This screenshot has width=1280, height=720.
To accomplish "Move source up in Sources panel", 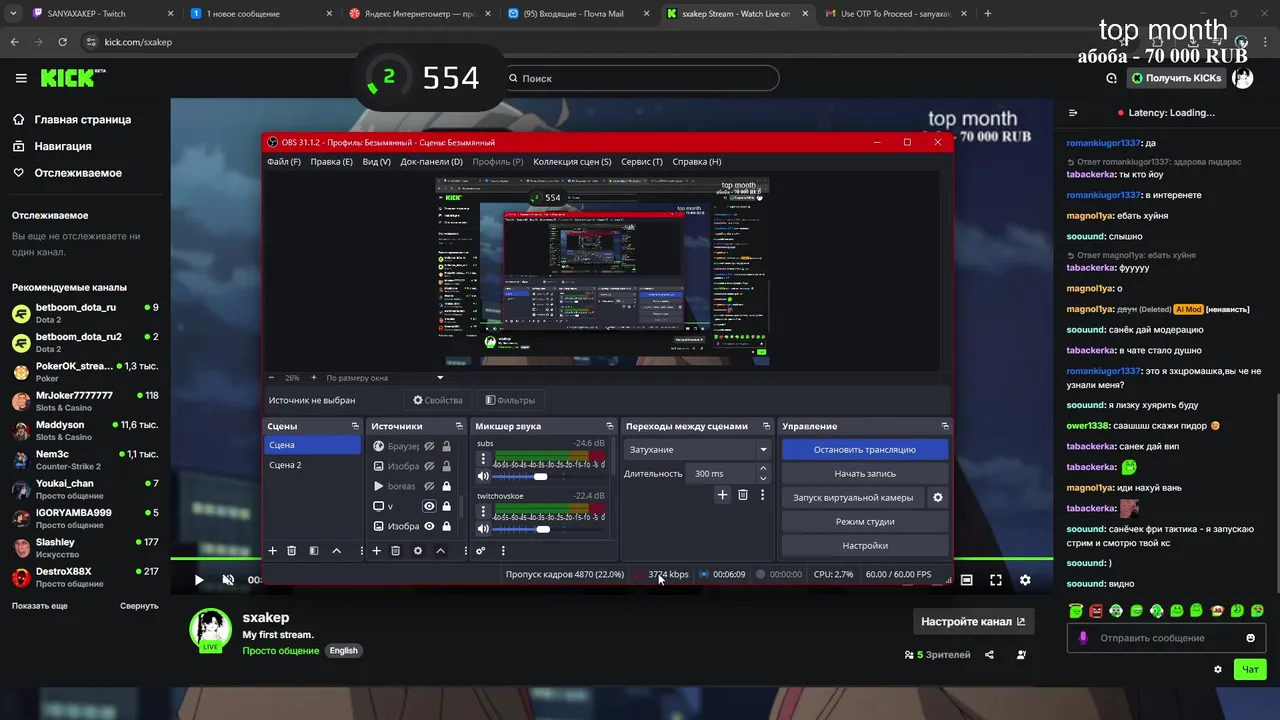I will pyautogui.click(x=440, y=551).
